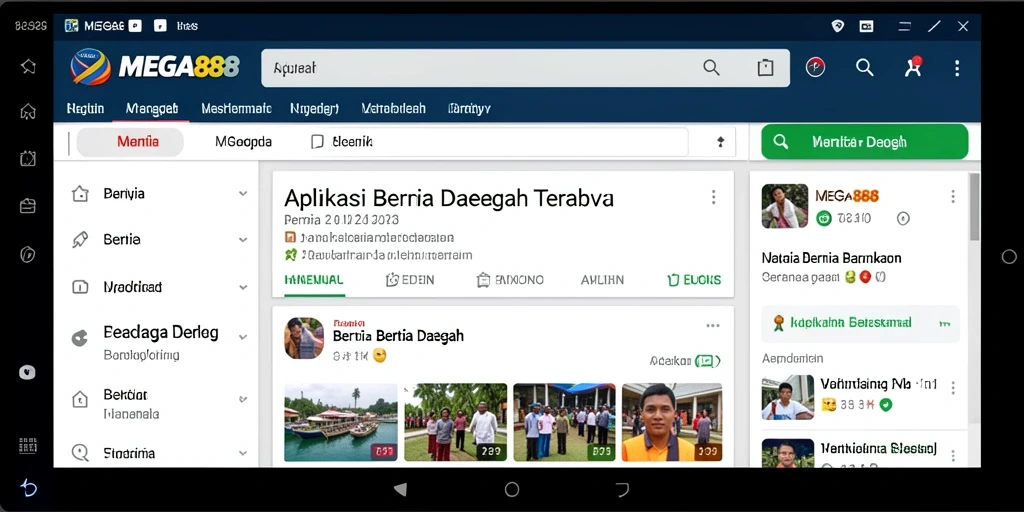
Task: Open the three-dot menu beside the MEGA888 profile
Action: coord(953,197)
